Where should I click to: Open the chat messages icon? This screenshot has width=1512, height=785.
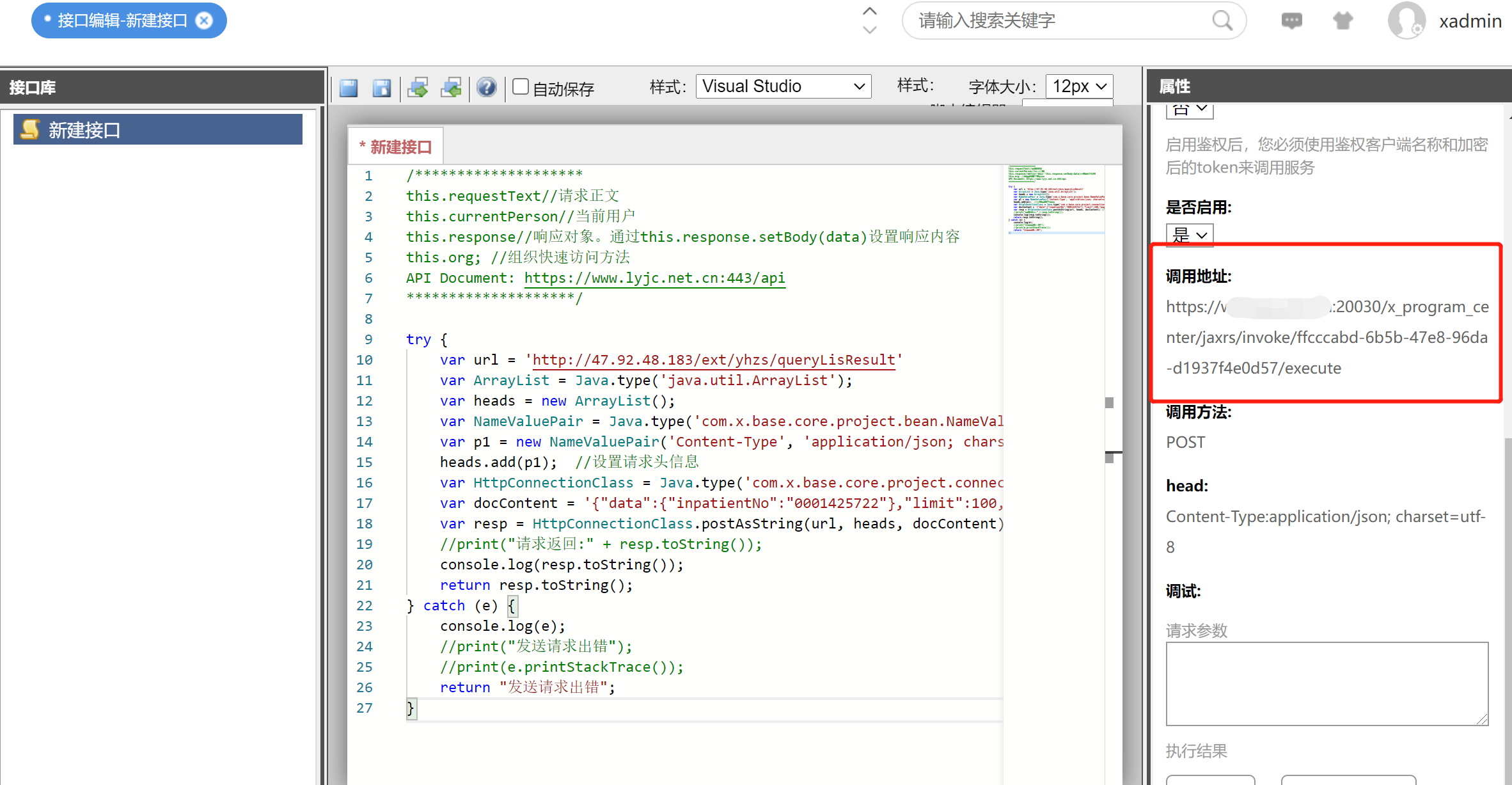1291,20
